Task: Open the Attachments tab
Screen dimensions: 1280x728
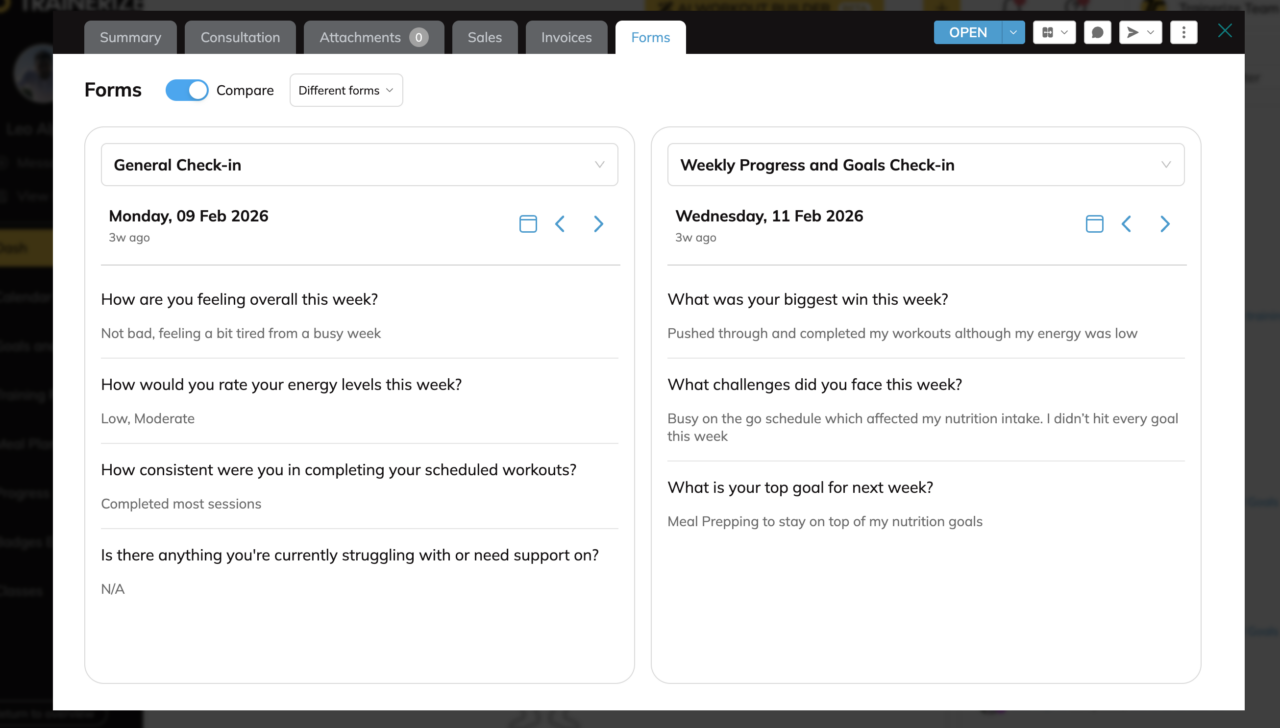Action: pyautogui.click(x=373, y=38)
